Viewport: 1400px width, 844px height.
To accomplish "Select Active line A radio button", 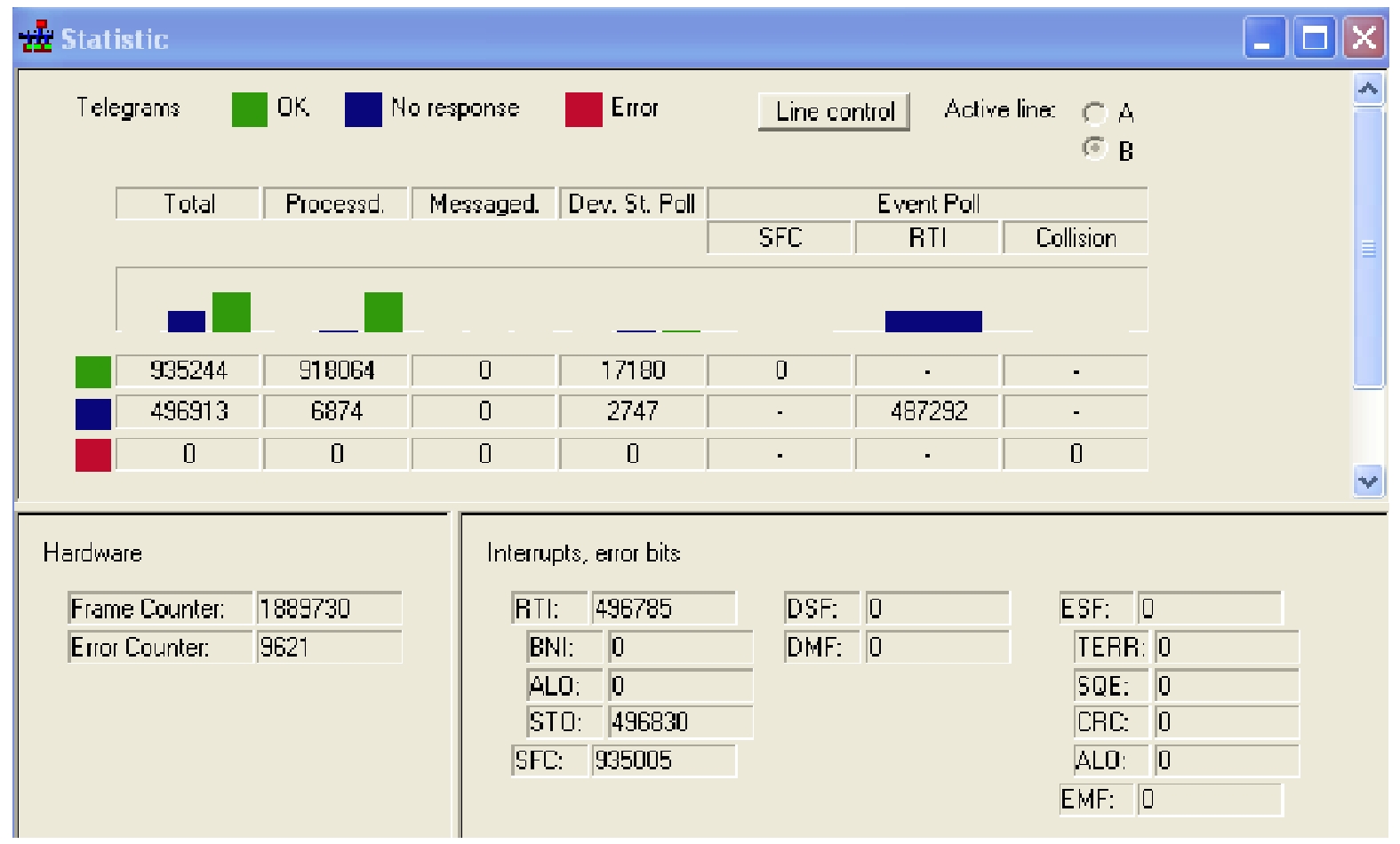I will point(1094,113).
